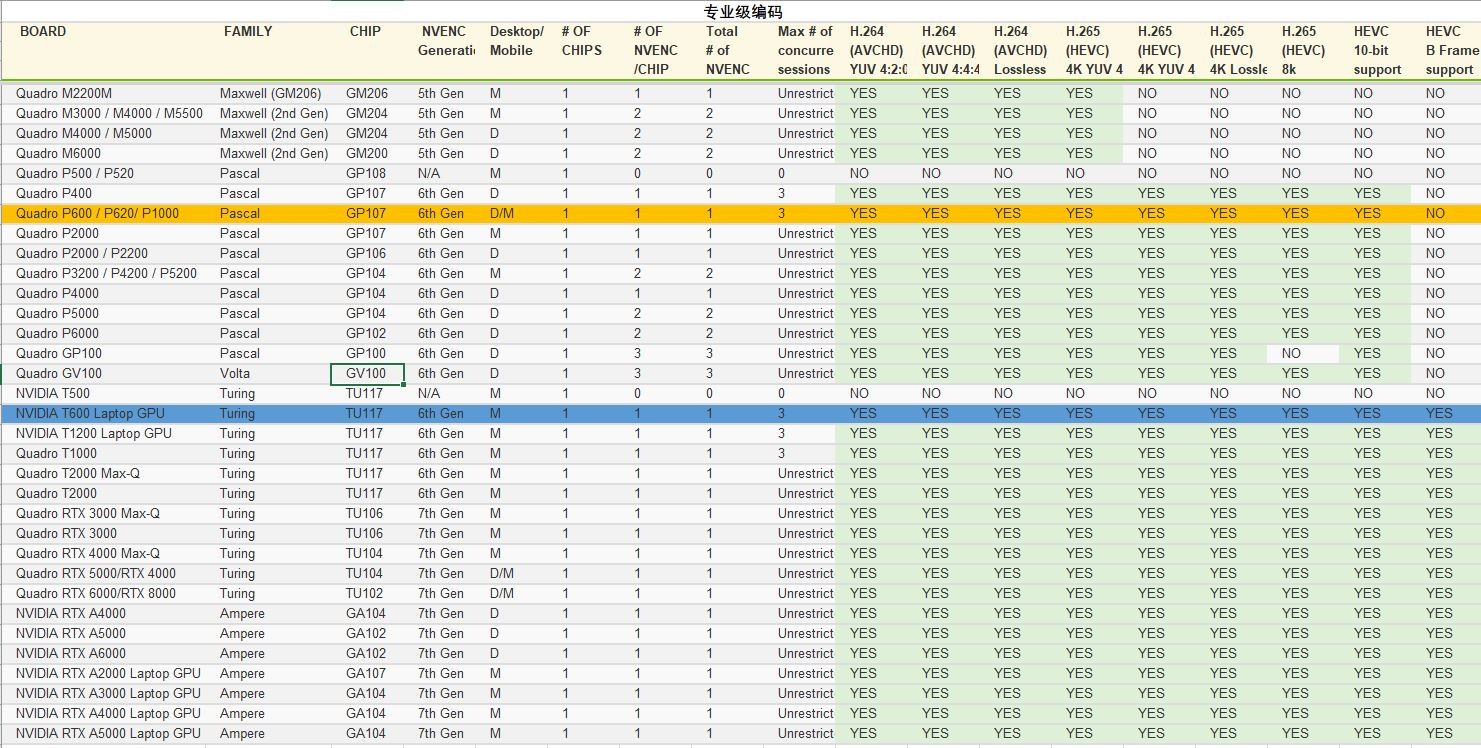1481x748 pixels.
Task: Select the Quadro P400 board cell
Action: (103, 193)
